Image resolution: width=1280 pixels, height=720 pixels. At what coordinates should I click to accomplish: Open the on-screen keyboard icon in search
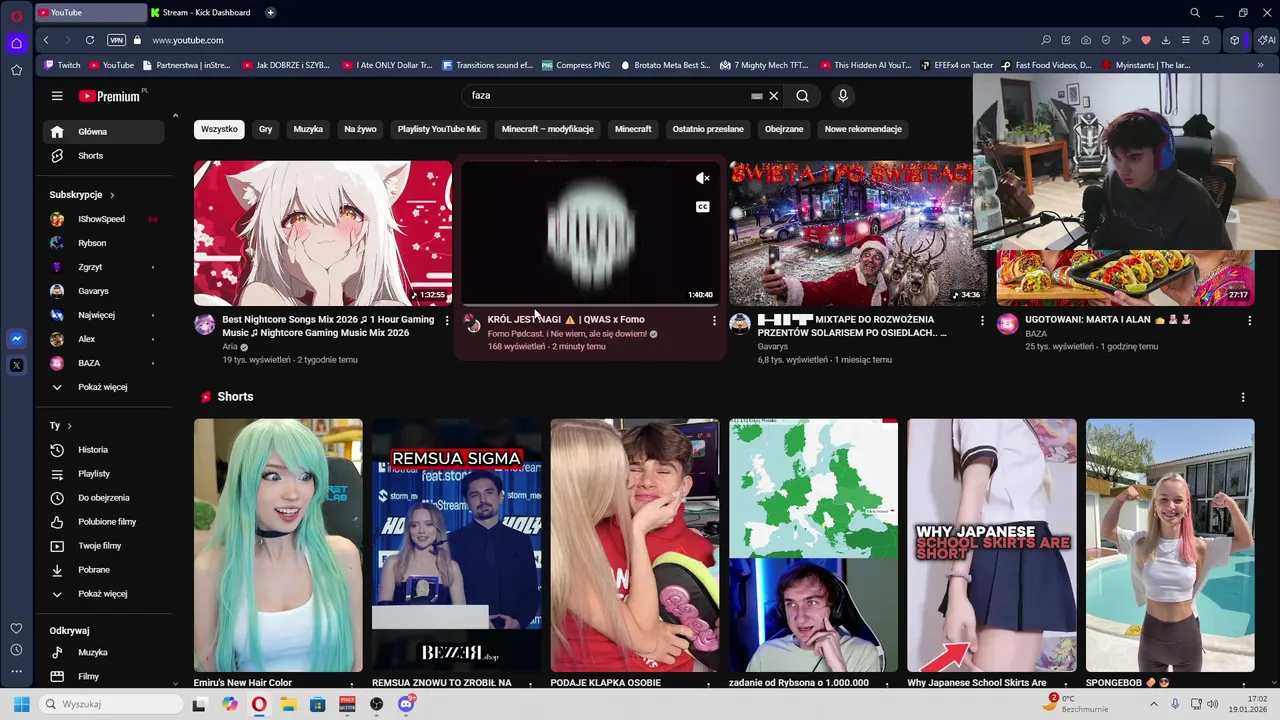[x=757, y=96]
